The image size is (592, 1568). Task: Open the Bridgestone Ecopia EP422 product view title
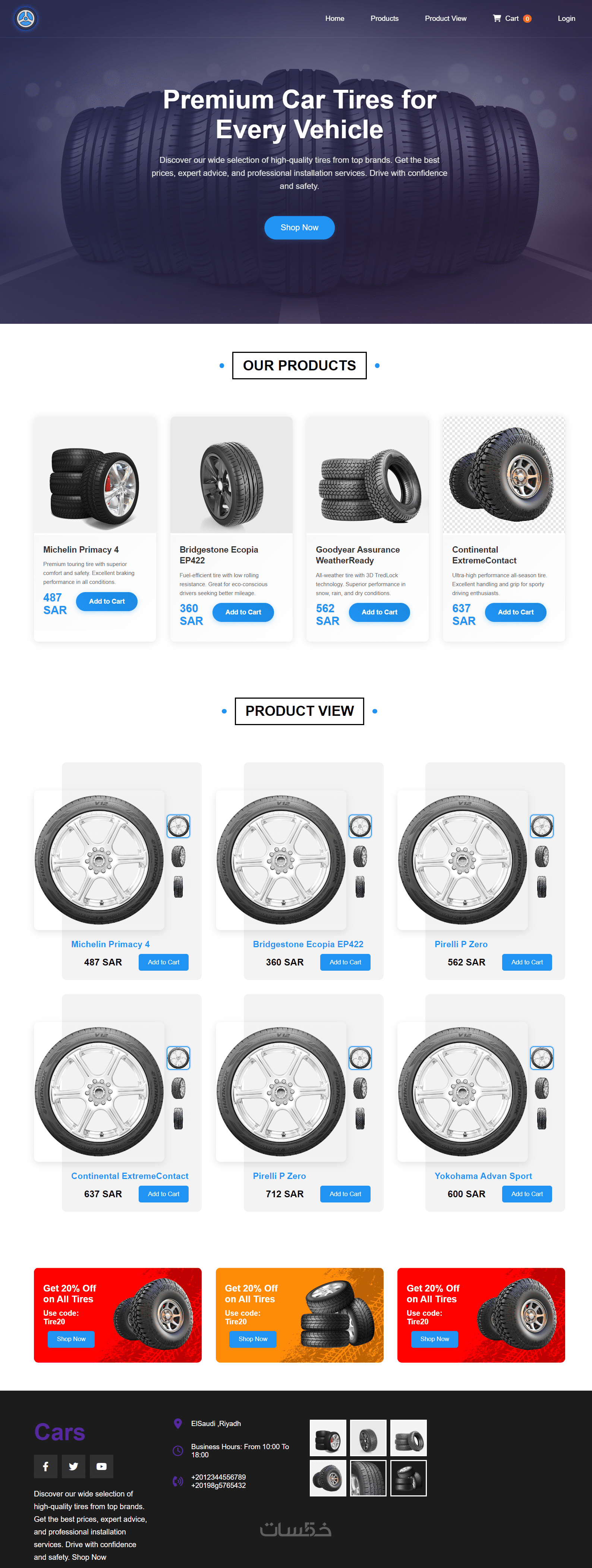pos(308,944)
